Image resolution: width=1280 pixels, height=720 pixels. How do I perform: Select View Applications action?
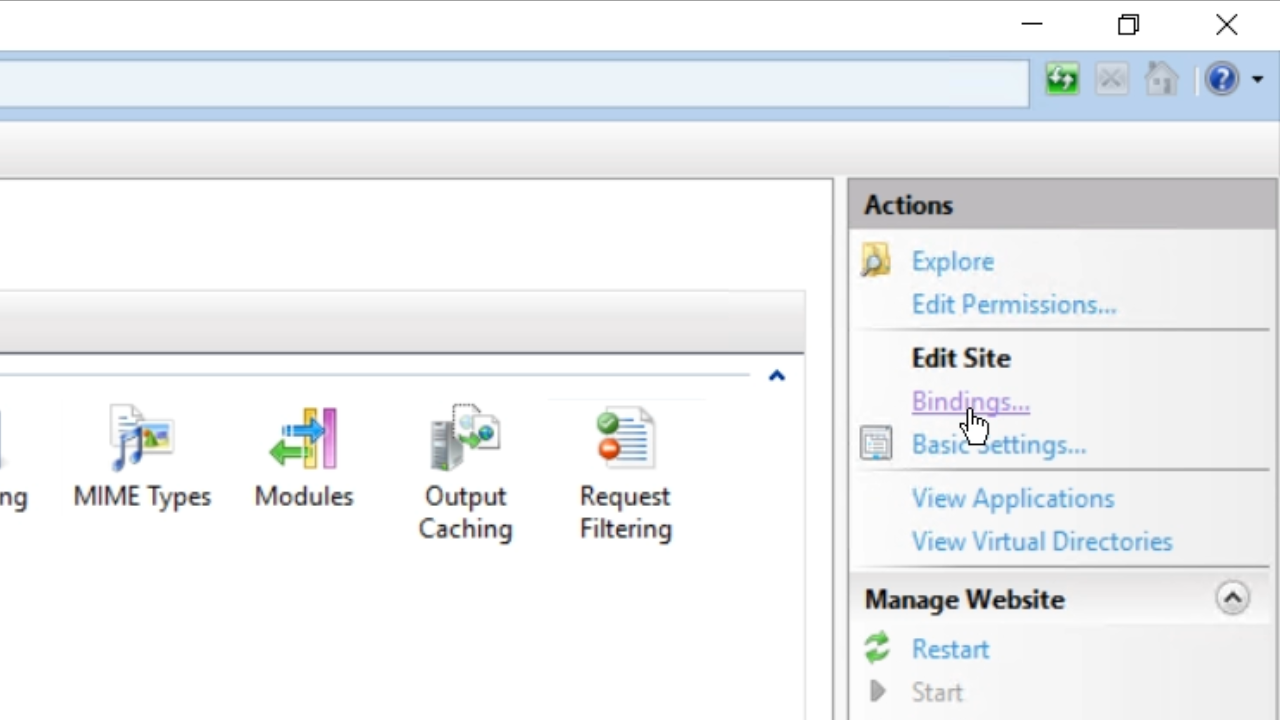click(1012, 498)
